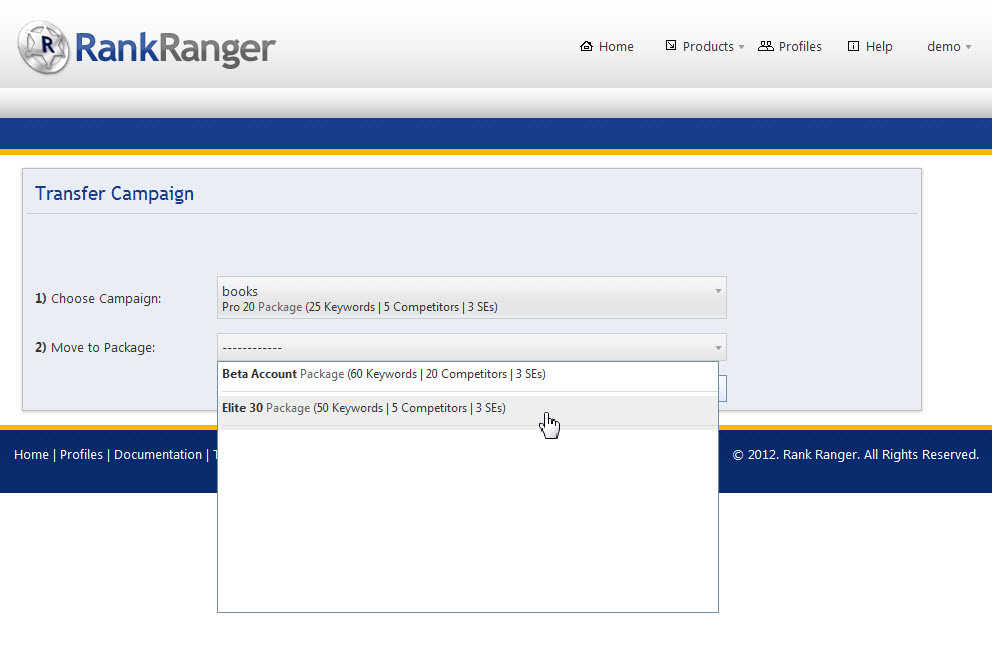Click the Help info icon
This screenshot has width=992, height=664.
[853, 46]
